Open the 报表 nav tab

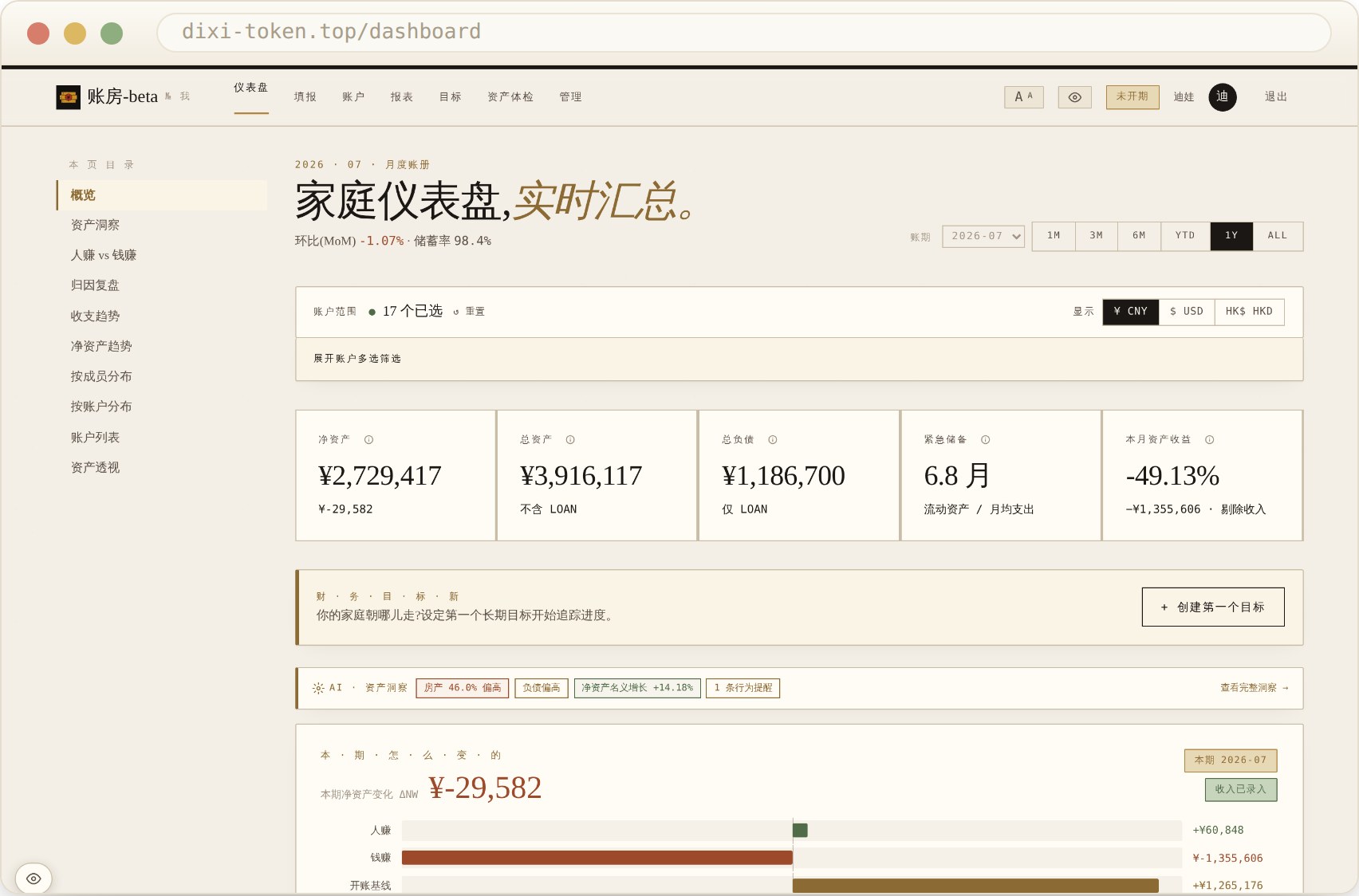tap(401, 97)
